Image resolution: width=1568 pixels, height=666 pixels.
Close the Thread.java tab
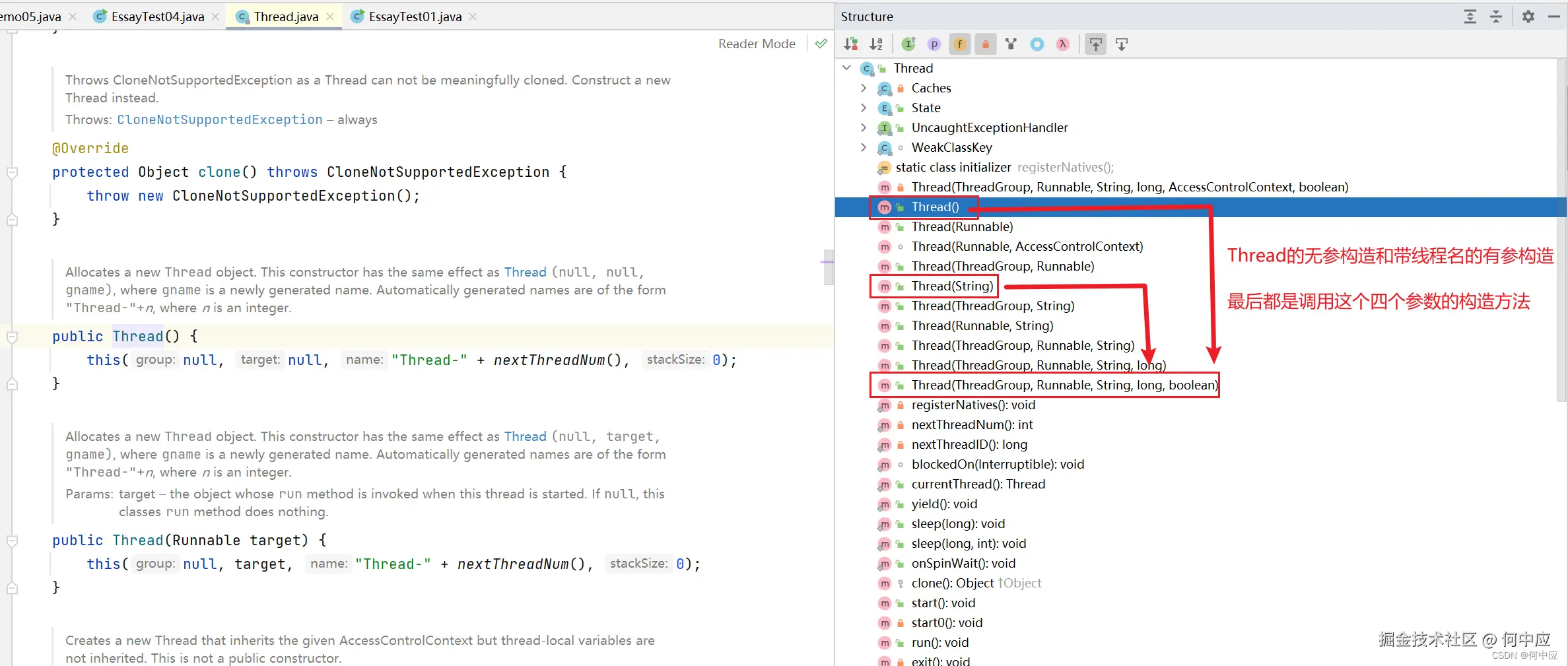(x=330, y=17)
